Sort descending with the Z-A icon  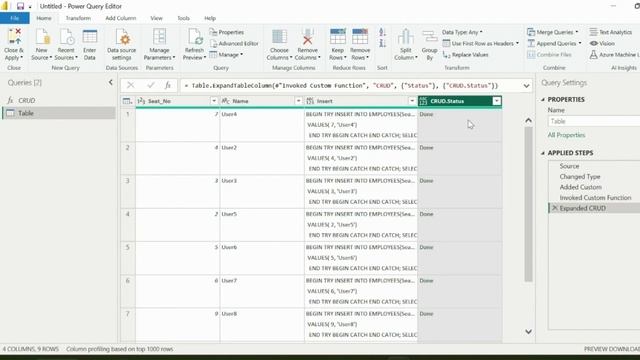pyautogui.click(x=382, y=43)
